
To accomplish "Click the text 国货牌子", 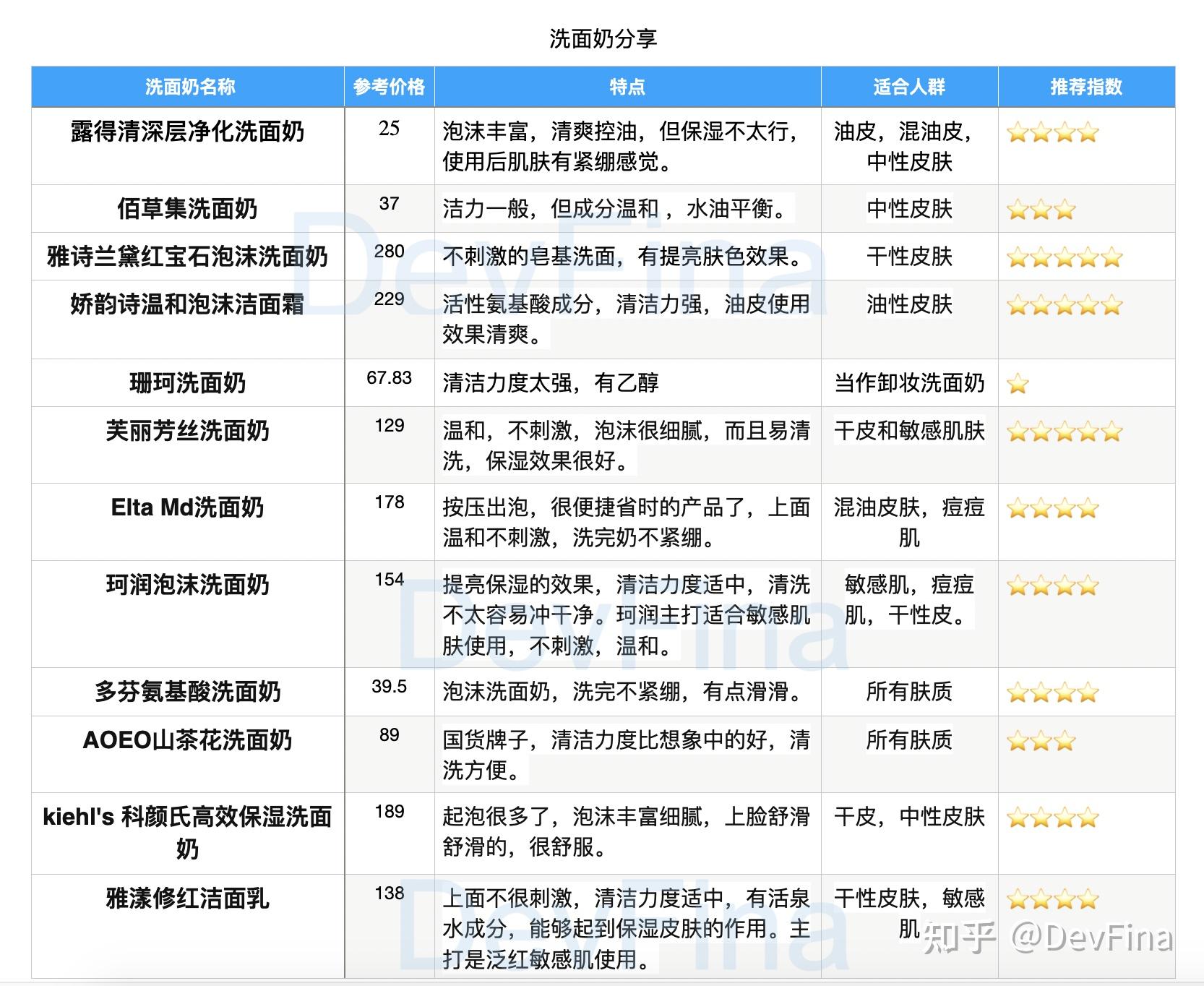I will [x=486, y=740].
